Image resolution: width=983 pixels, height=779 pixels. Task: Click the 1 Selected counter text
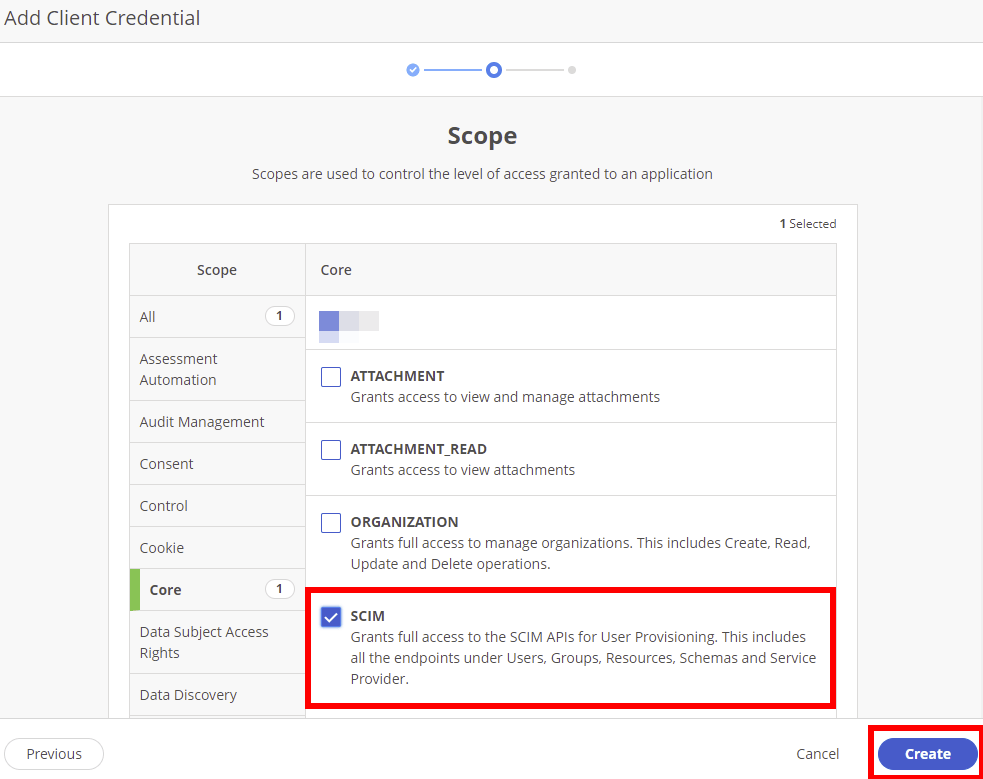click(x=807, y=224)
